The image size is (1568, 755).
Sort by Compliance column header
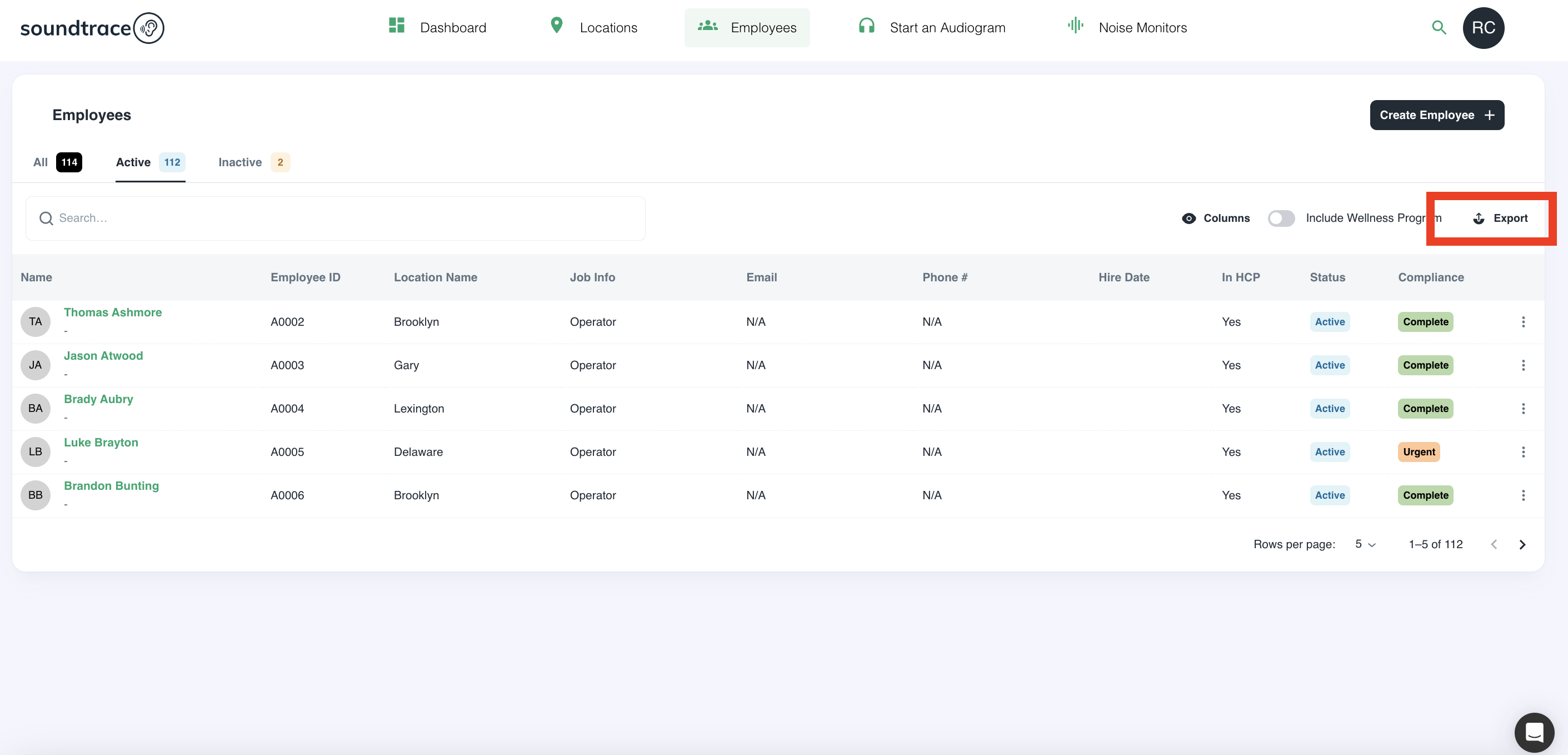coord(1430,277)
